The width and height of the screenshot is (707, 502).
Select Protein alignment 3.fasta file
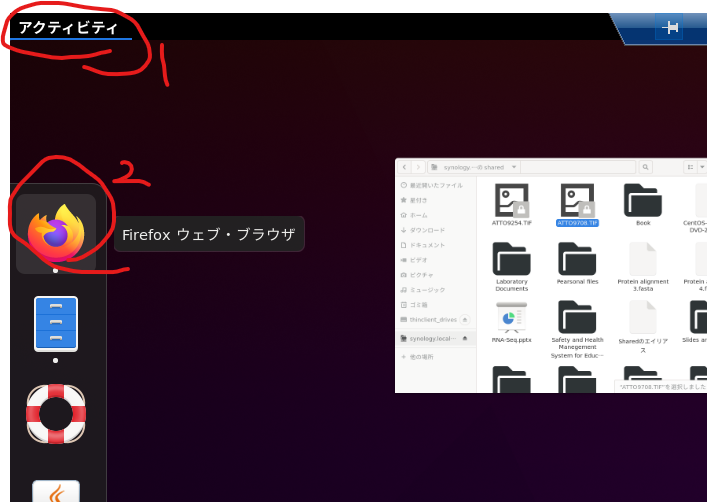click(643, 267)
